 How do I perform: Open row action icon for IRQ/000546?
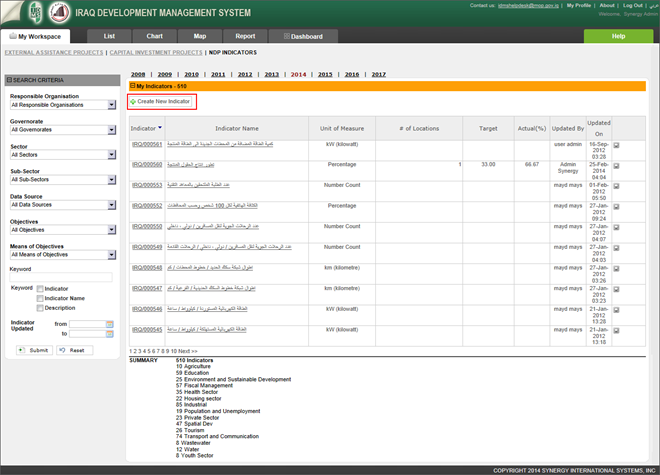616,310
